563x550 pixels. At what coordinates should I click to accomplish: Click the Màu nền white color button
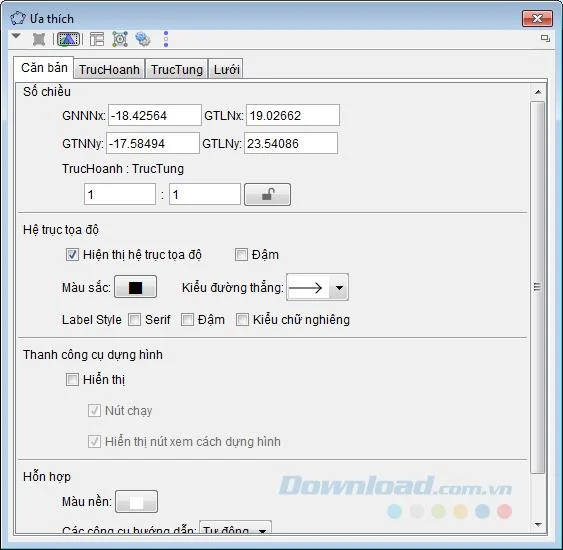coord(136,502)
